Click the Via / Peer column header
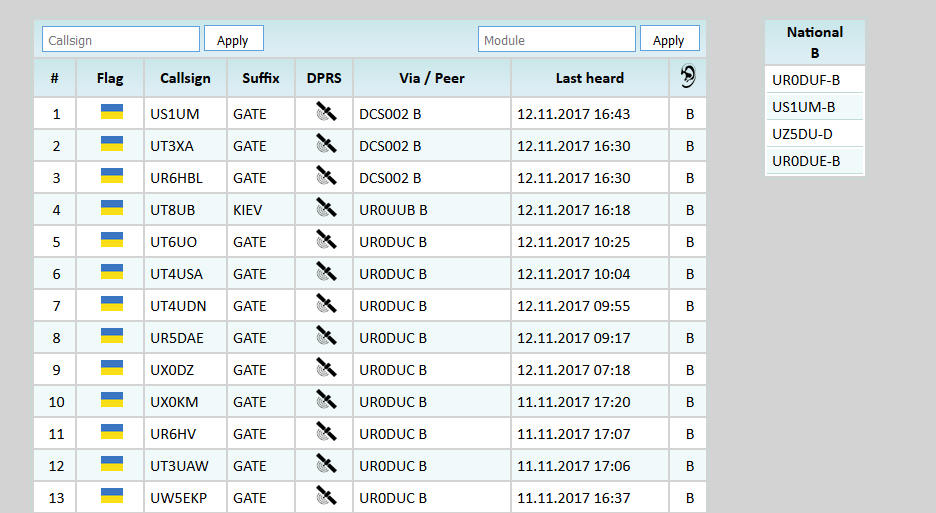This screenshot has width=936, height=513. pos(431,78)
